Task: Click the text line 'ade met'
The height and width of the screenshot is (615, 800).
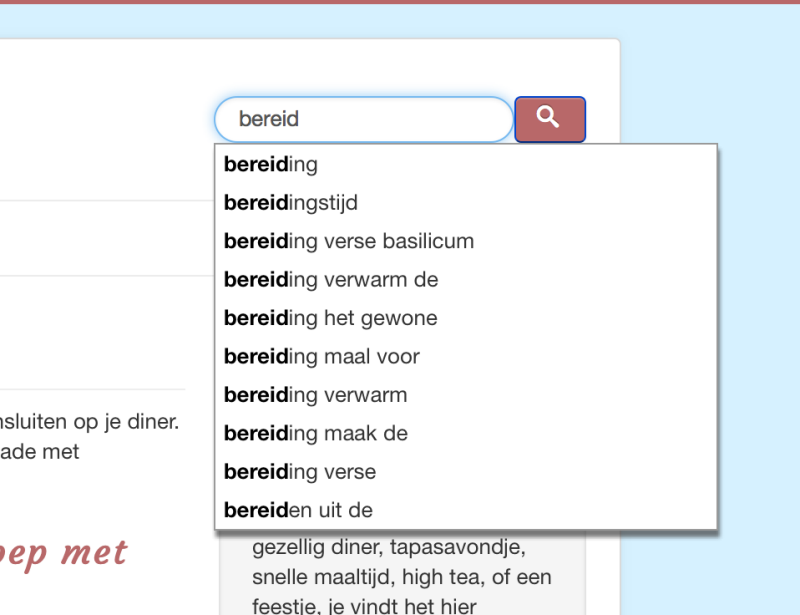Action: pyautogui.click(x=40, y=452)
